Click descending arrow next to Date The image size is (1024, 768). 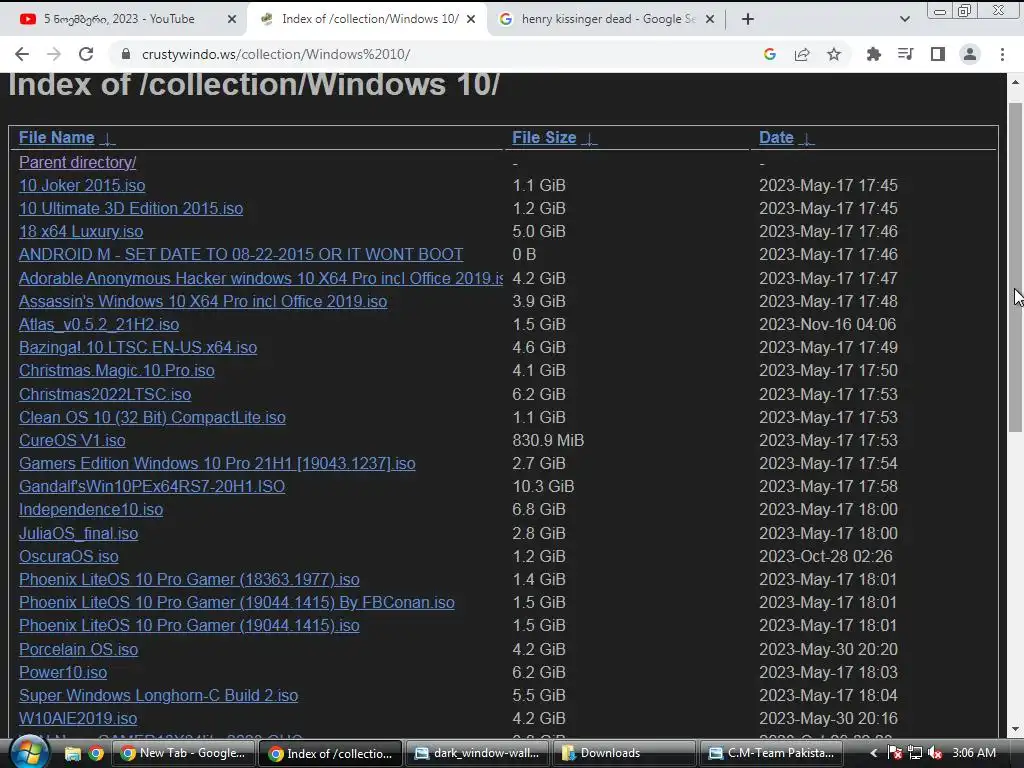click(x=807, y=138)
